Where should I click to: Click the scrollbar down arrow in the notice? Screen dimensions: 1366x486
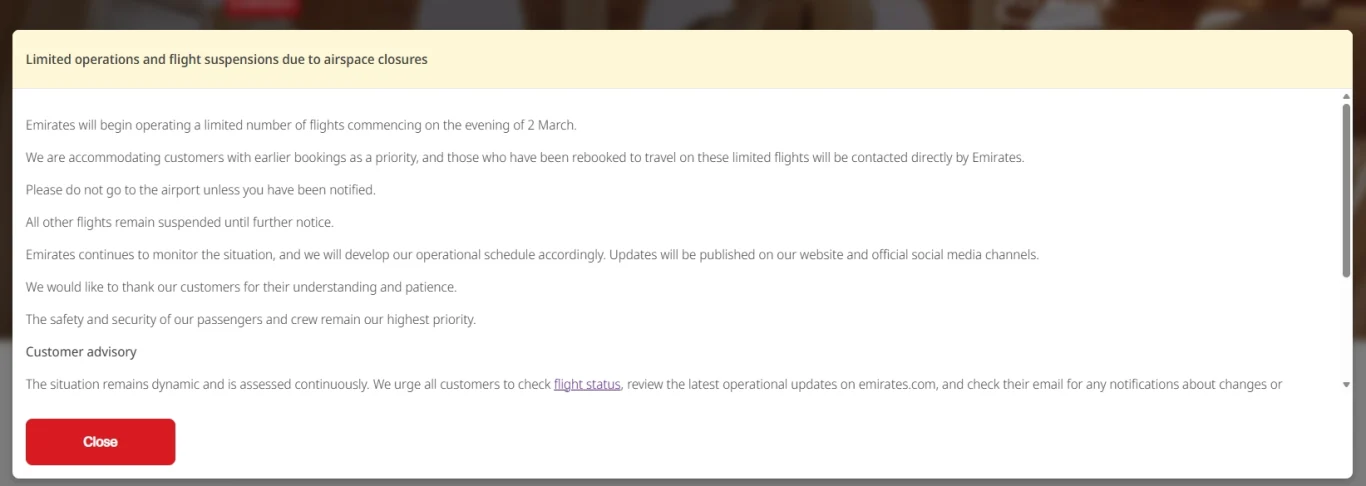pyautogui.click(x=1346, y=384)
